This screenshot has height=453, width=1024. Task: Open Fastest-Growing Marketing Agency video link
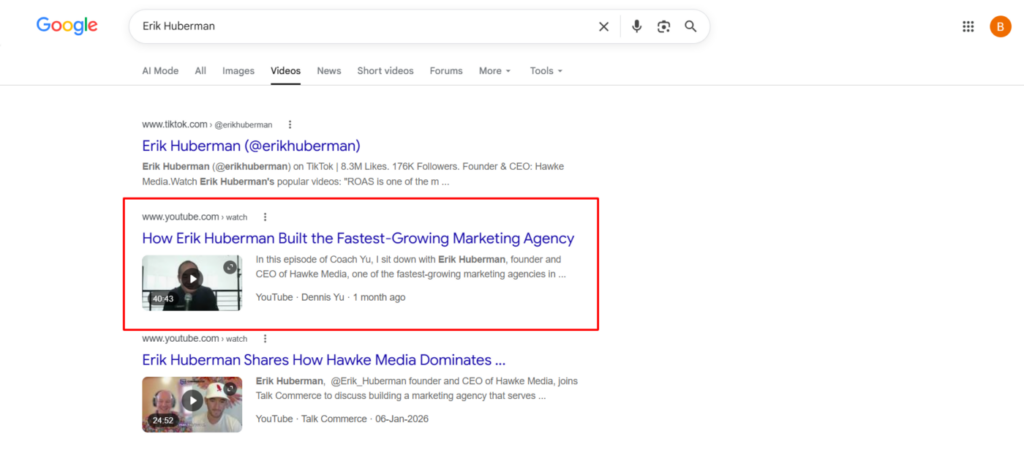click(x=358, y=238)
